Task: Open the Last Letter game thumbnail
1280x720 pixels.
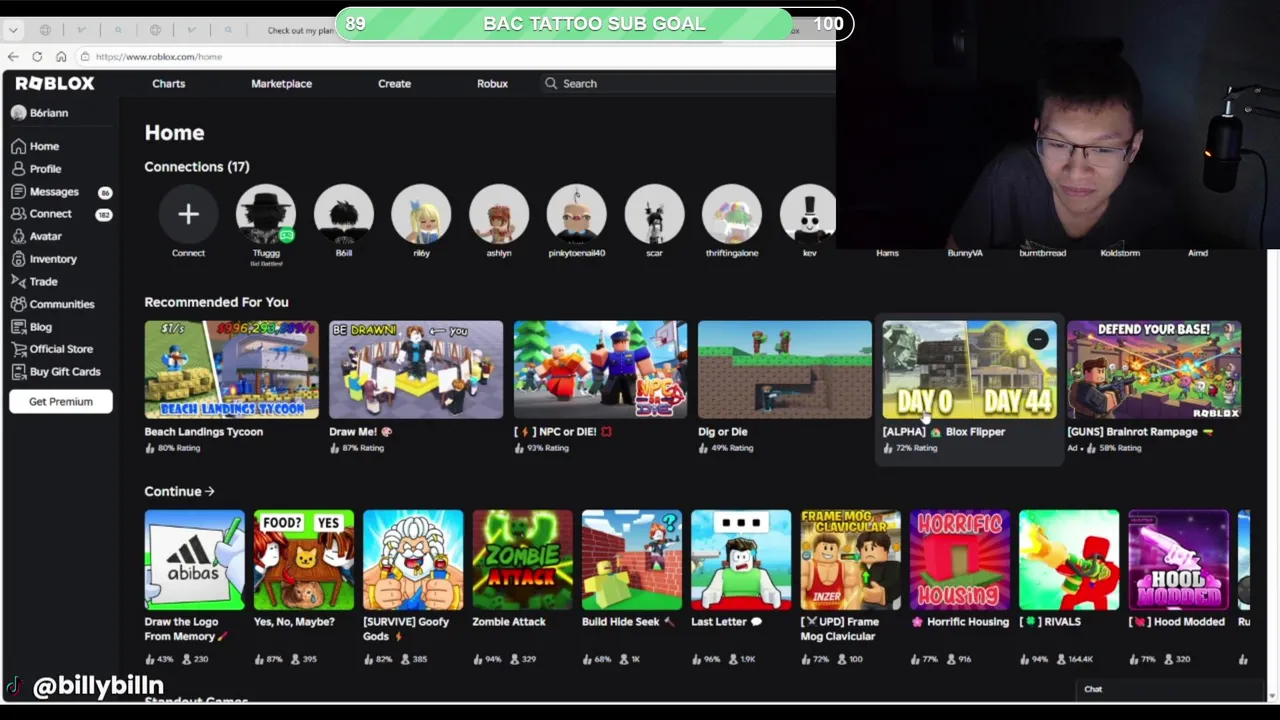Action: (741, 560)
